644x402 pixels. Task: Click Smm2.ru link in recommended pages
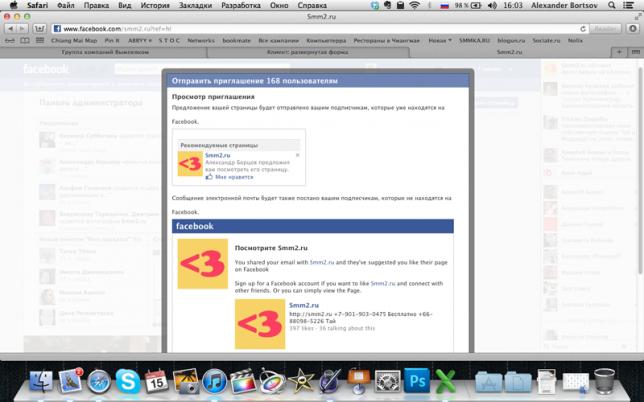click(x=218, y=155)
